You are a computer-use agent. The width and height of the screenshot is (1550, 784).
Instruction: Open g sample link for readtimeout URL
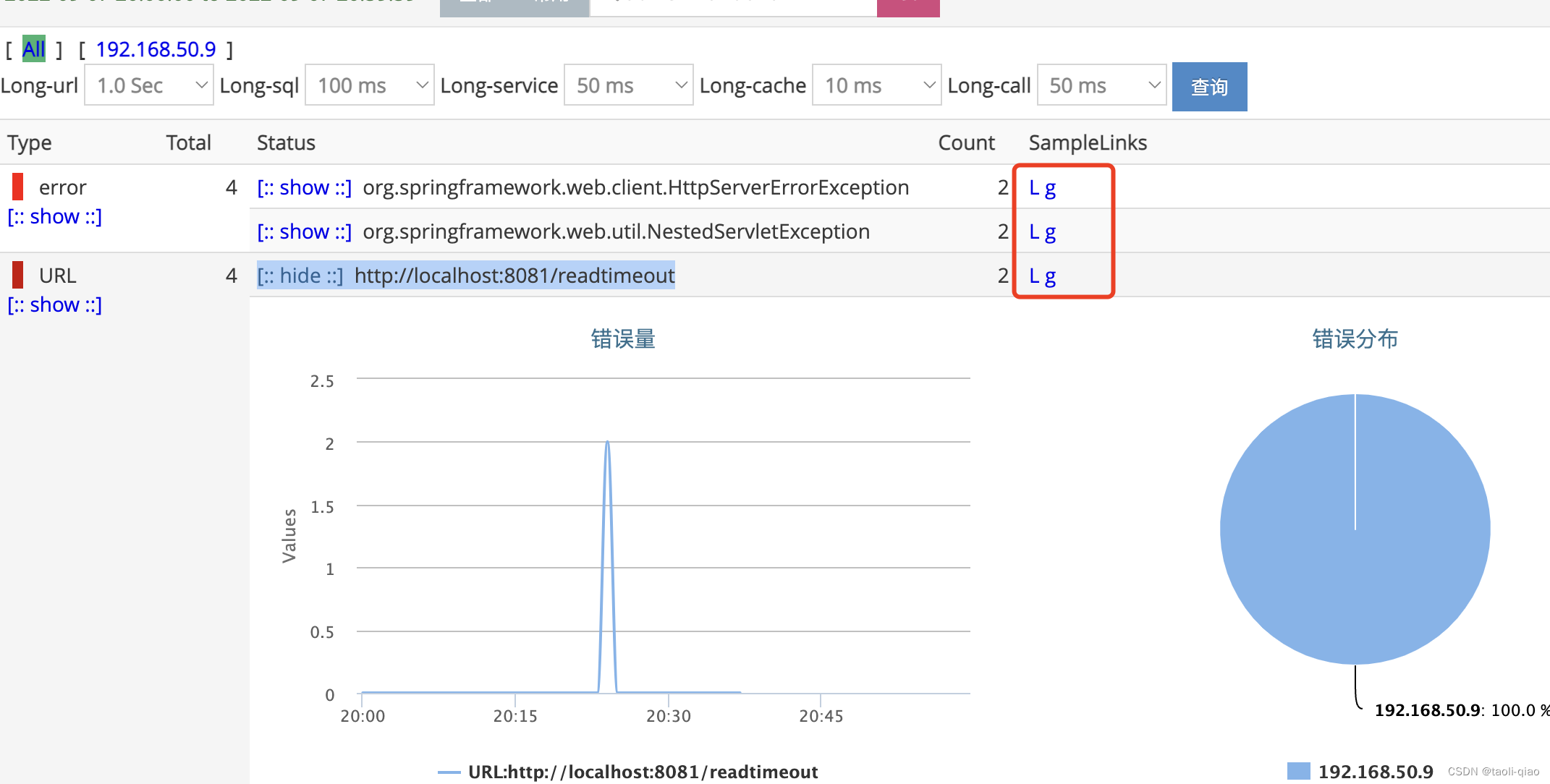[x=1050, y=278]
